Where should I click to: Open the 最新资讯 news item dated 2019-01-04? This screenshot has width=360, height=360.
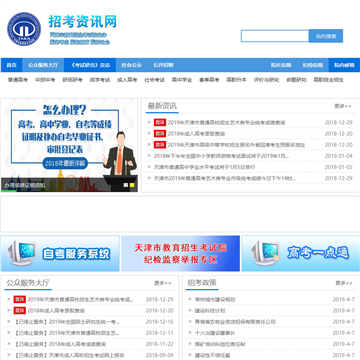tap(221, 156)
